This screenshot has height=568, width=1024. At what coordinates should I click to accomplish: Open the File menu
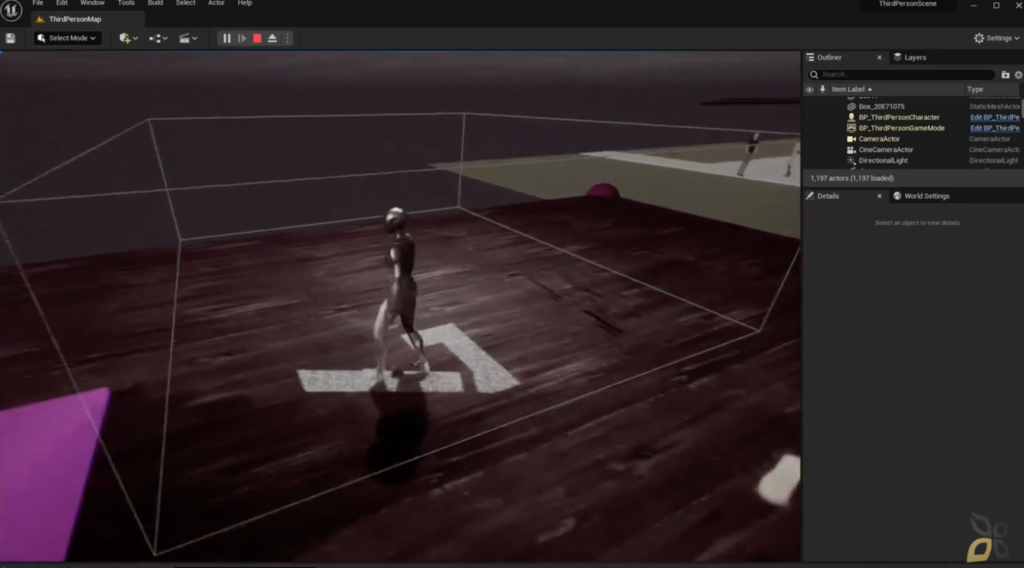click(x=38, y=3)
